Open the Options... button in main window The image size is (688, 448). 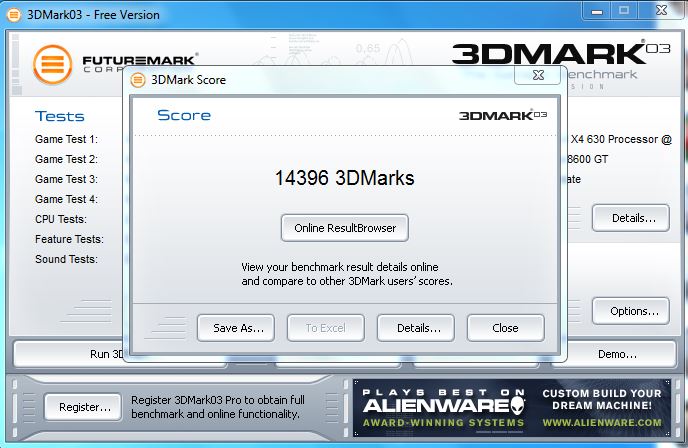631,311
